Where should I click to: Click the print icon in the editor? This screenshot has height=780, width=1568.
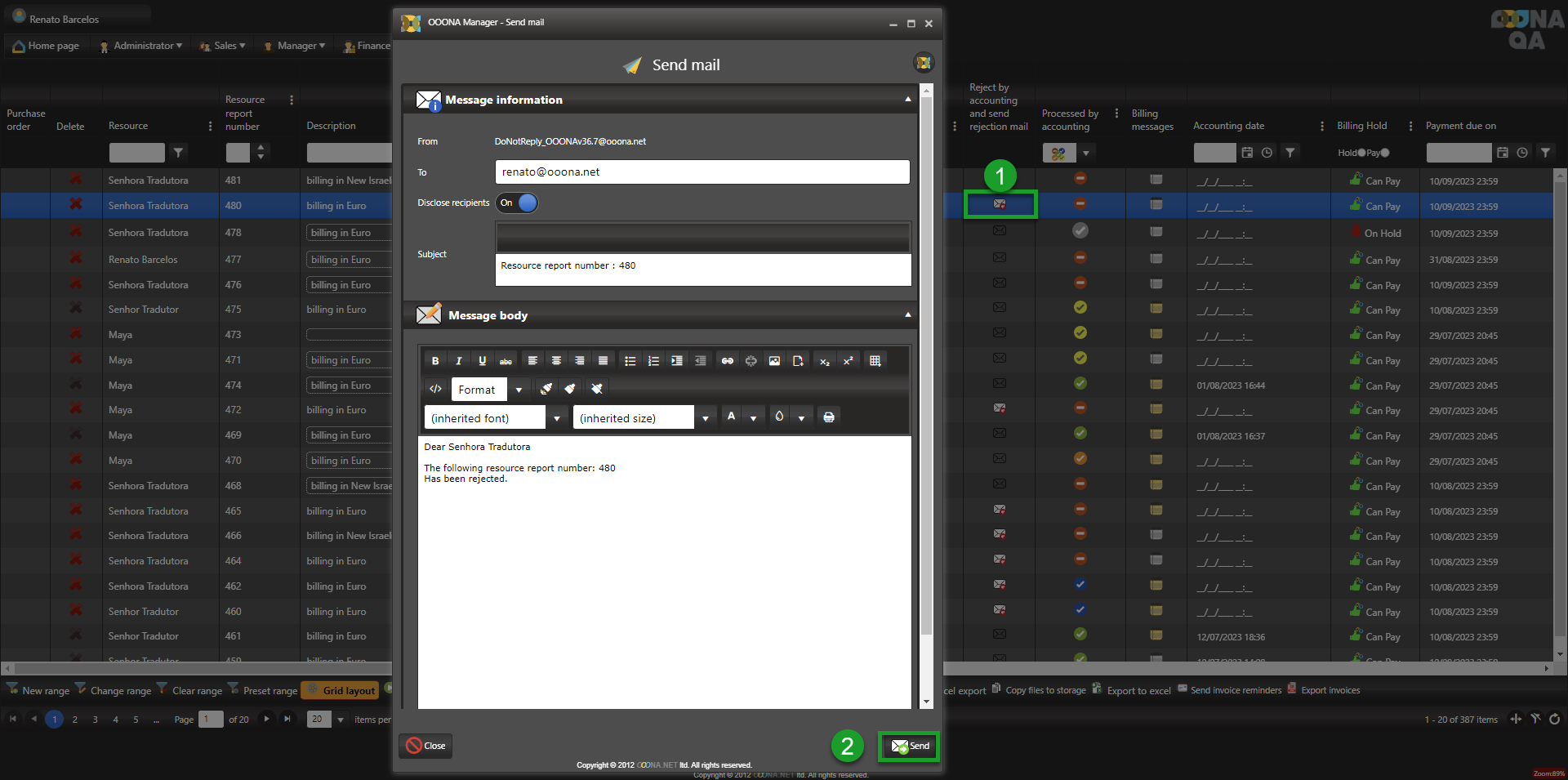pyautogui.click(x=829, y=417)
